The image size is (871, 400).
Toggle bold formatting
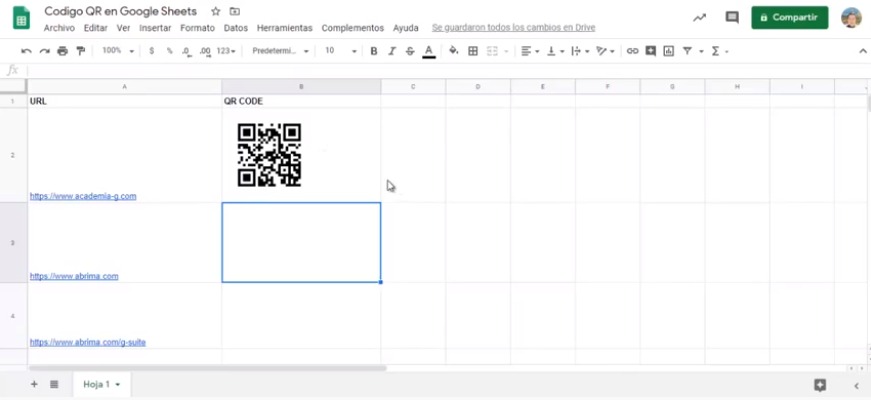tap(374, 51)
